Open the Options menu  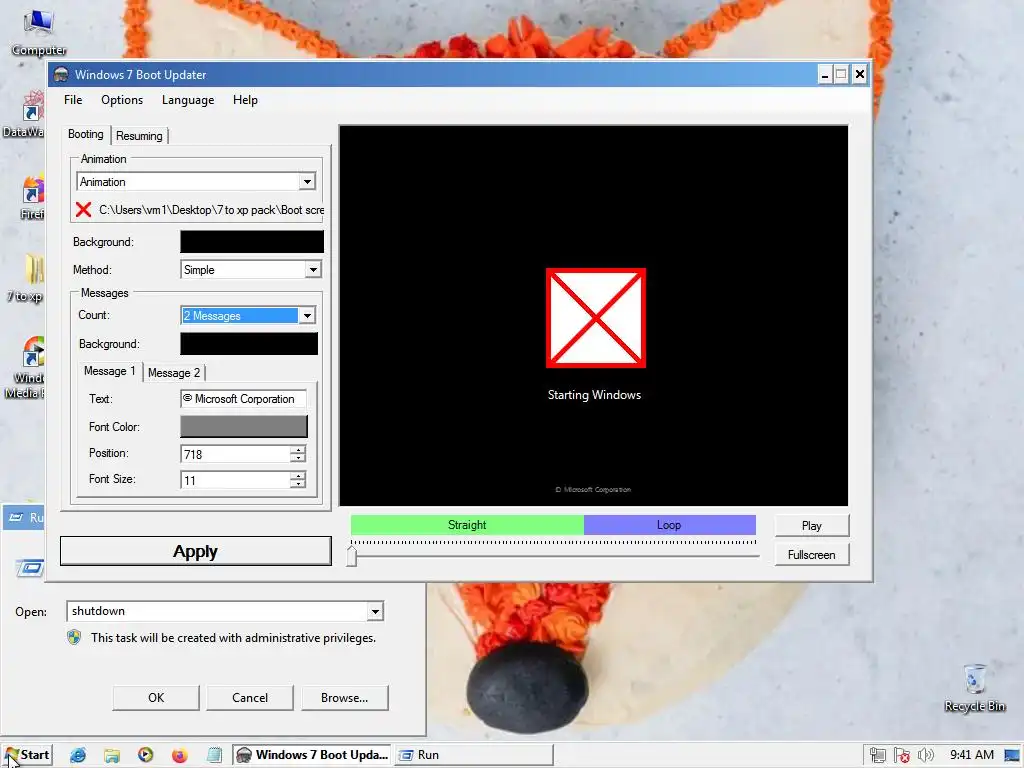[122, 100]
